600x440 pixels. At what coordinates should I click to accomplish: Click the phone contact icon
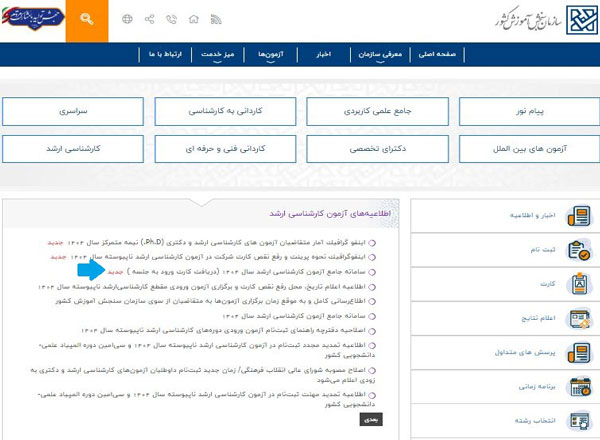click(171, 19)
